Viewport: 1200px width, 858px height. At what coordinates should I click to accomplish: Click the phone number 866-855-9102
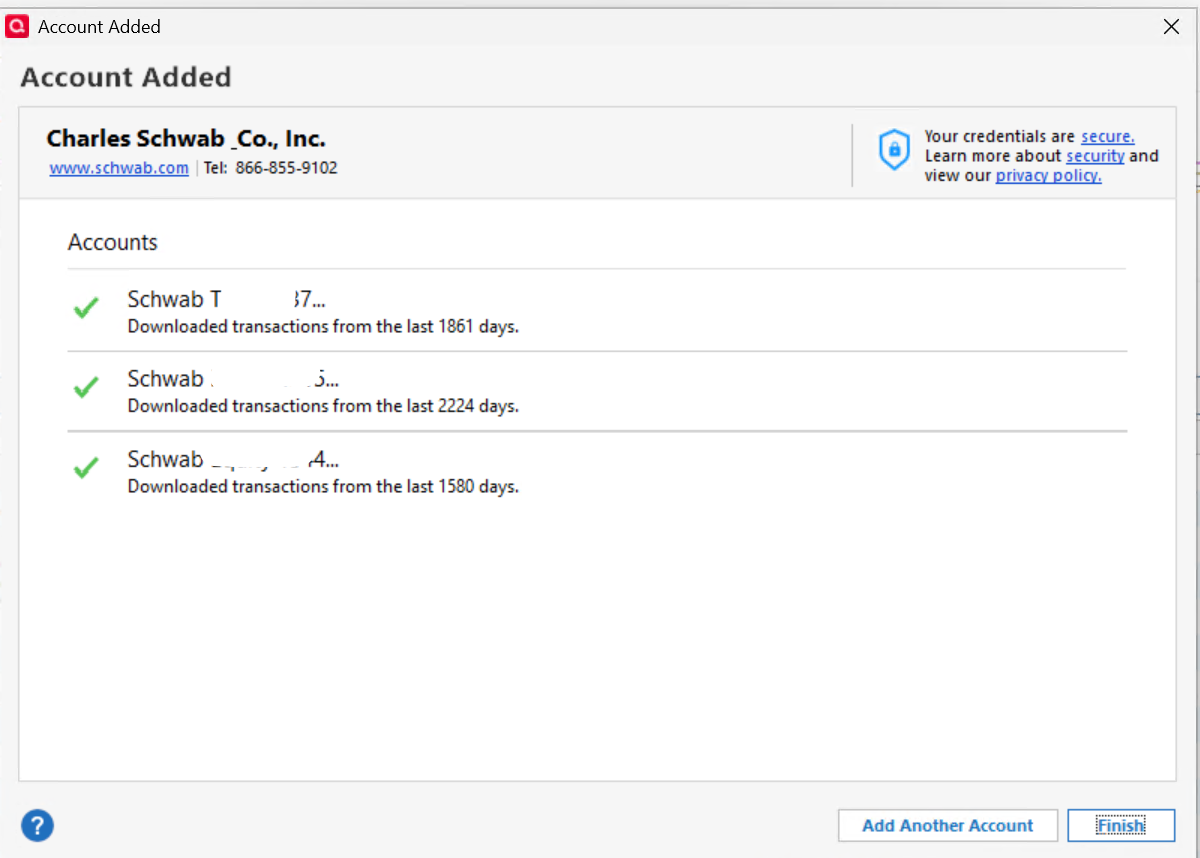tap(287, 168)
